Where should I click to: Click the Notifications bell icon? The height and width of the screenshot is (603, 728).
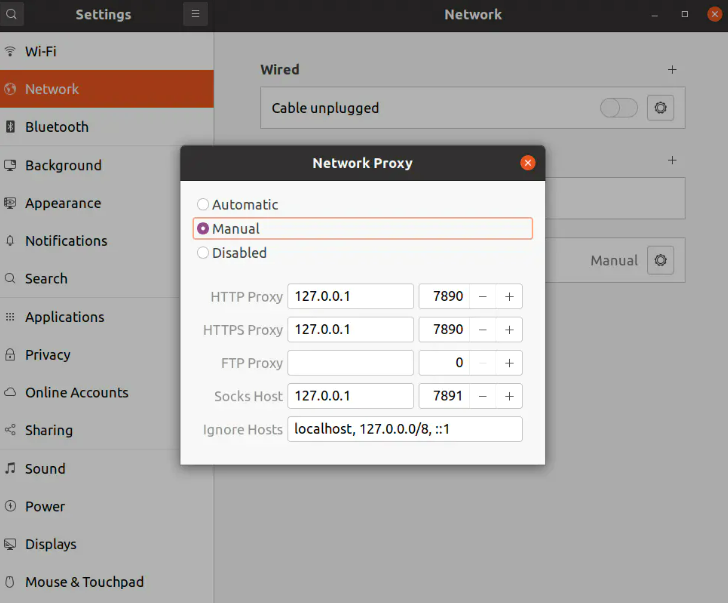click(x=10, y=241)
